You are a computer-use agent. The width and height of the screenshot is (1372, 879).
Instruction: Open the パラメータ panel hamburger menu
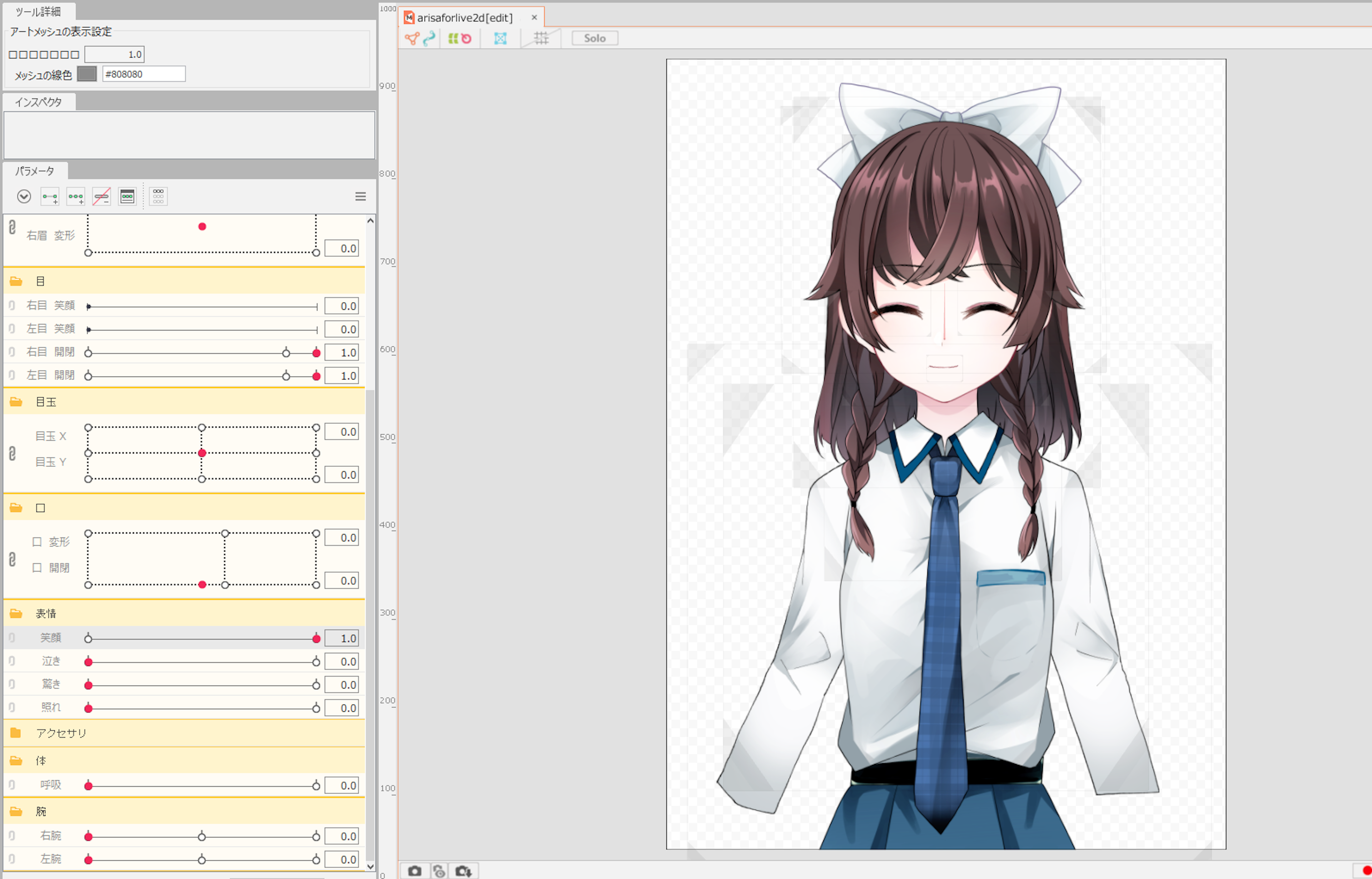tap(360, 197)
